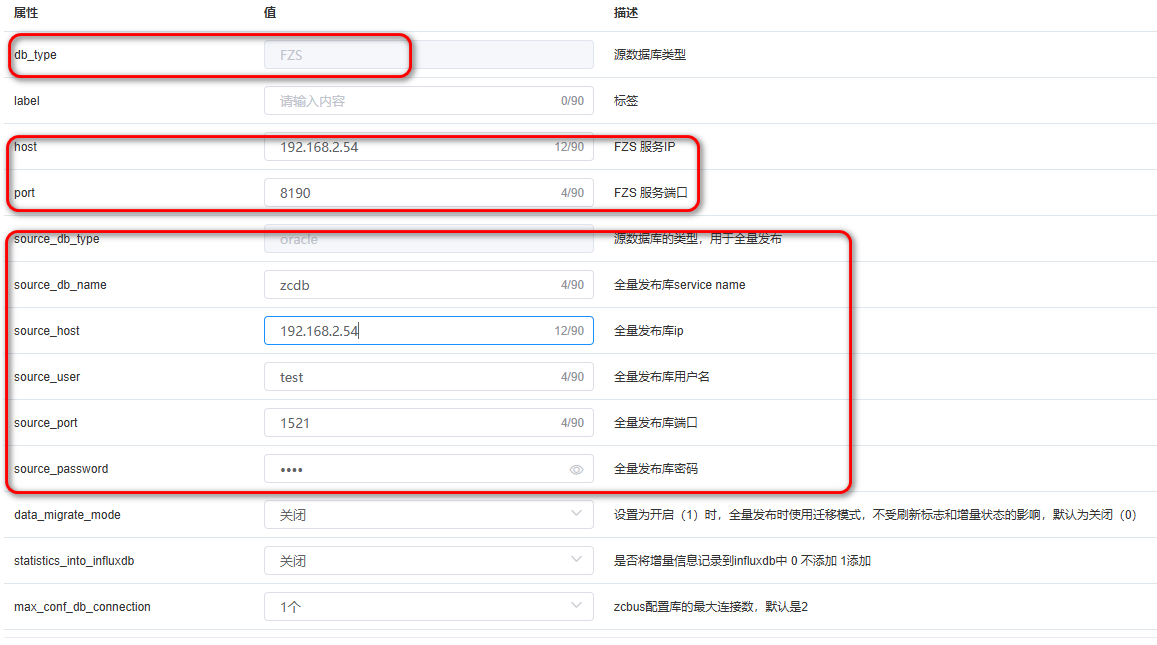Screen dimensions: 1157x645
Task: Focus the source_user field containing test
Action: click(x=410, y=377)
